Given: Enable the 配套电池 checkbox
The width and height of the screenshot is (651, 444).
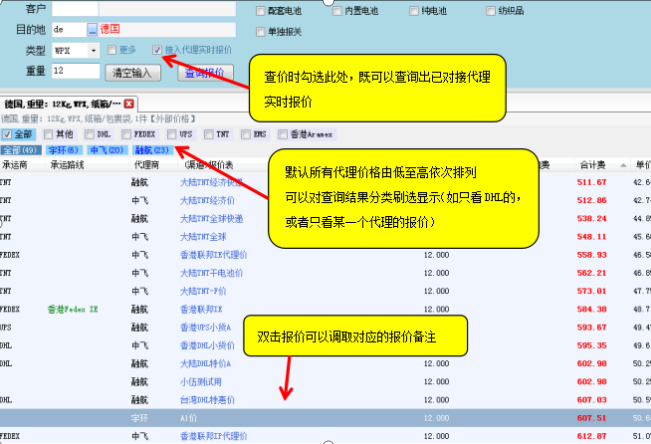Looking at the screenshot, I should [x=262, y=8].
